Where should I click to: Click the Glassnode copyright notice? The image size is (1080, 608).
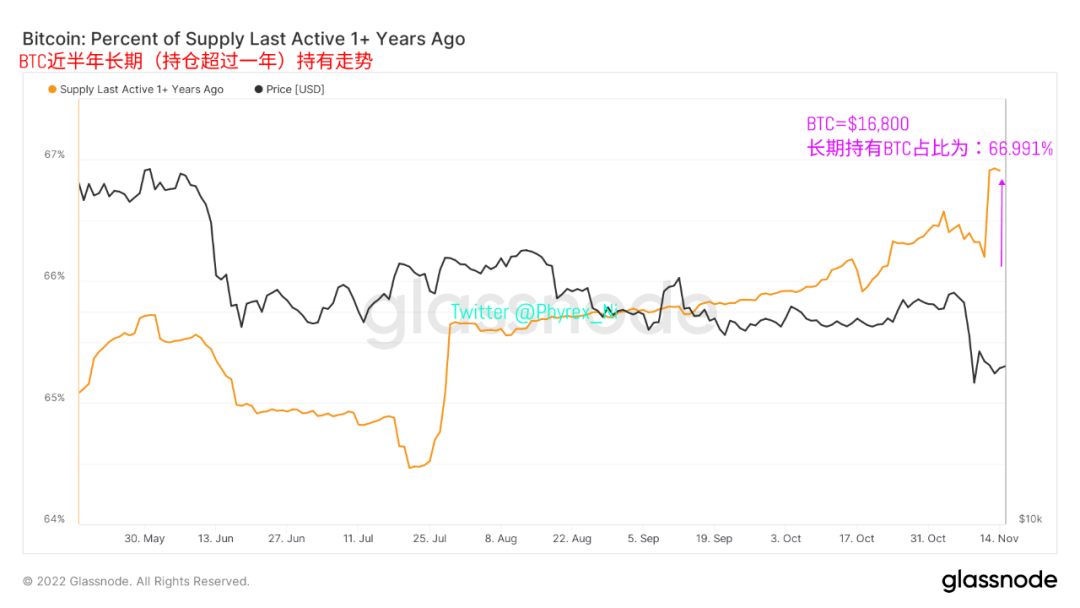point(136,581)
